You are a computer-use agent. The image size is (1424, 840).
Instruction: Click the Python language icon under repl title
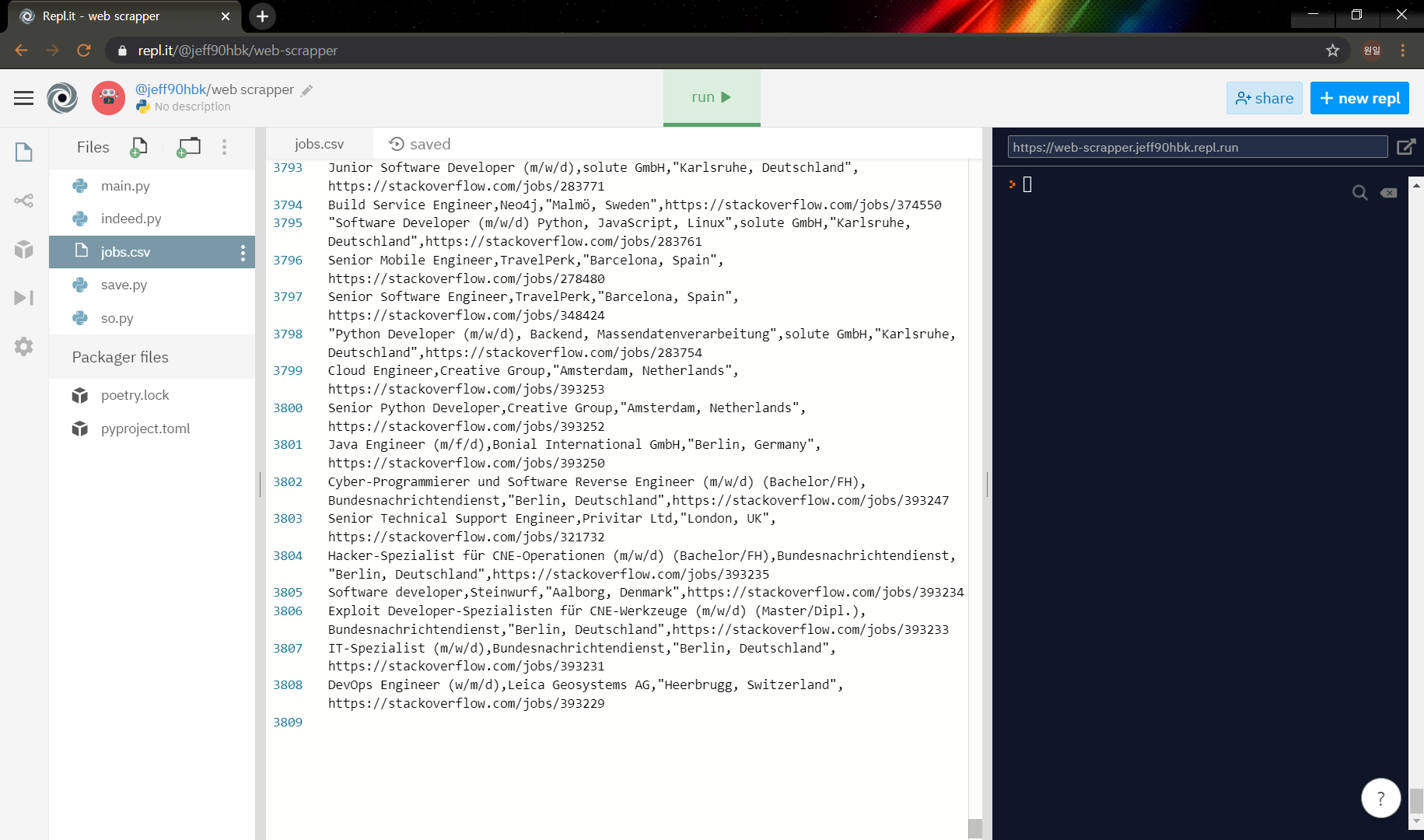click(x=143, y=107)
